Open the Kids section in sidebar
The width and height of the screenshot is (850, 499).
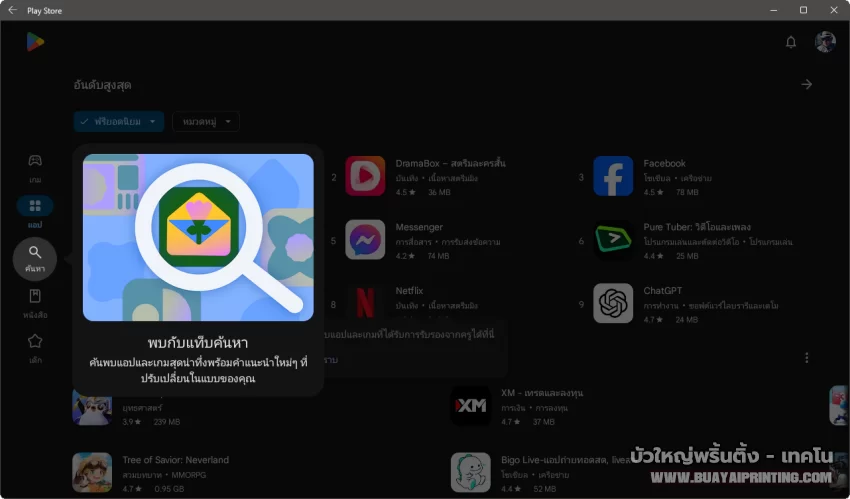[35, 346]
